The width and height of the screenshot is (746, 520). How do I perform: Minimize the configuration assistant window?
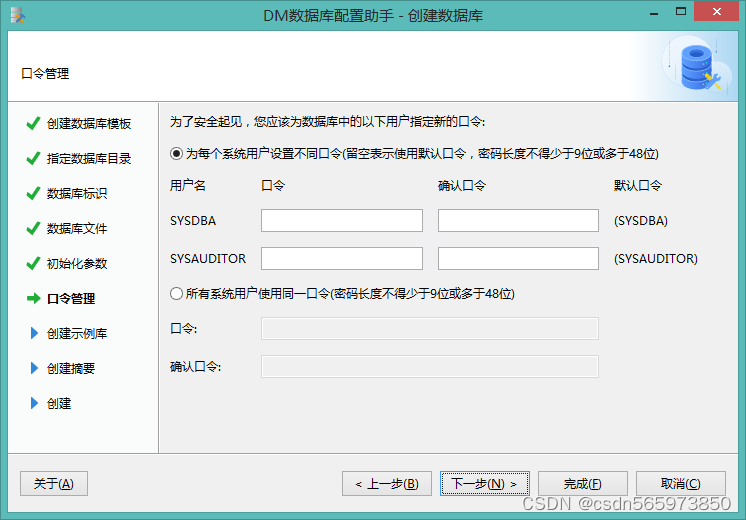point(654,13)
